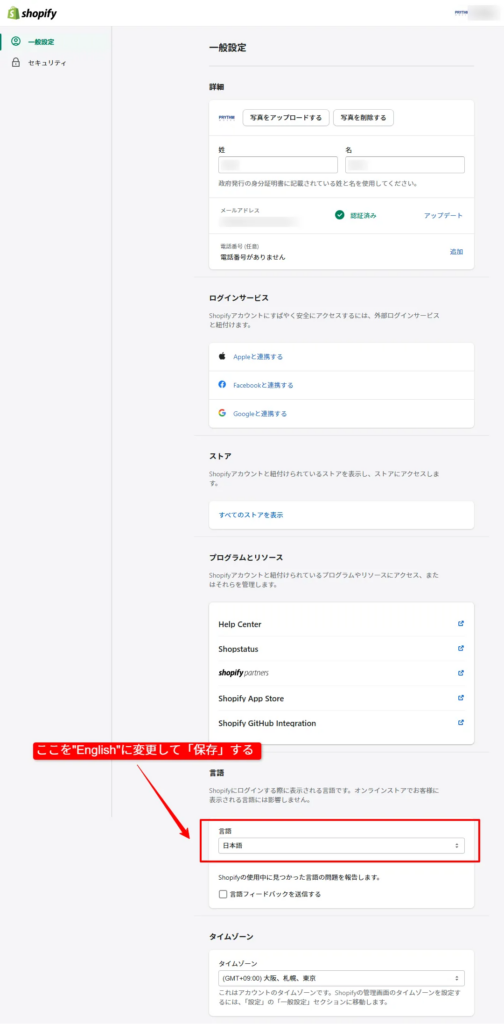Open external link icon for Shopify GitHub Integration
The image size is (504, 1024).
point(461,722)
